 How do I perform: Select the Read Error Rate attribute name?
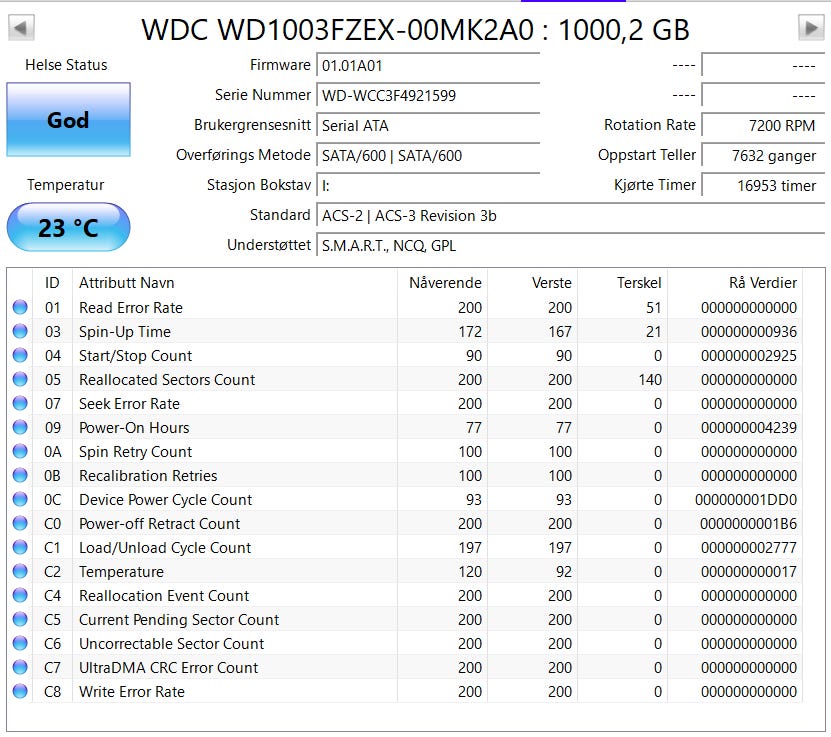130,307
